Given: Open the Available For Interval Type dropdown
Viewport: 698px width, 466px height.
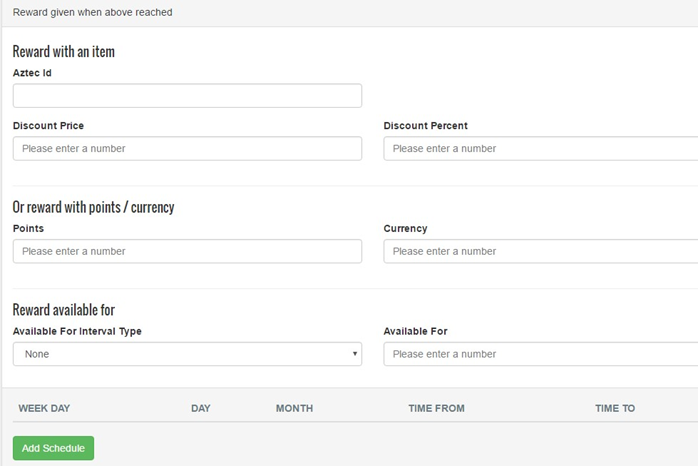Looking at the screenshot, I should pyautogui.click(x=187, y=354).
